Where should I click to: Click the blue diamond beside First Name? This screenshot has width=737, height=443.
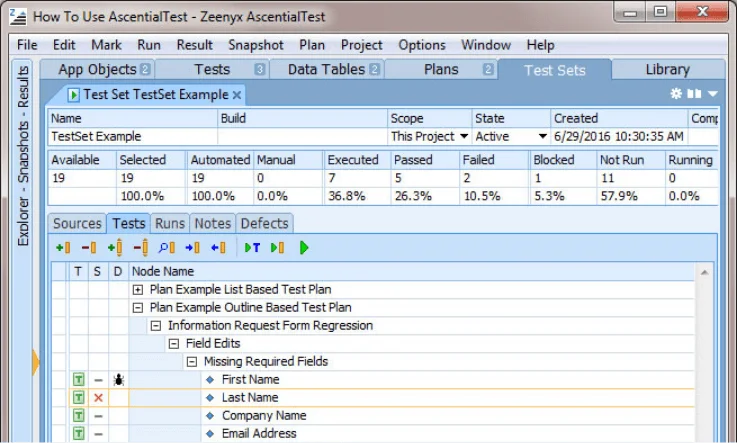point(210,380)
